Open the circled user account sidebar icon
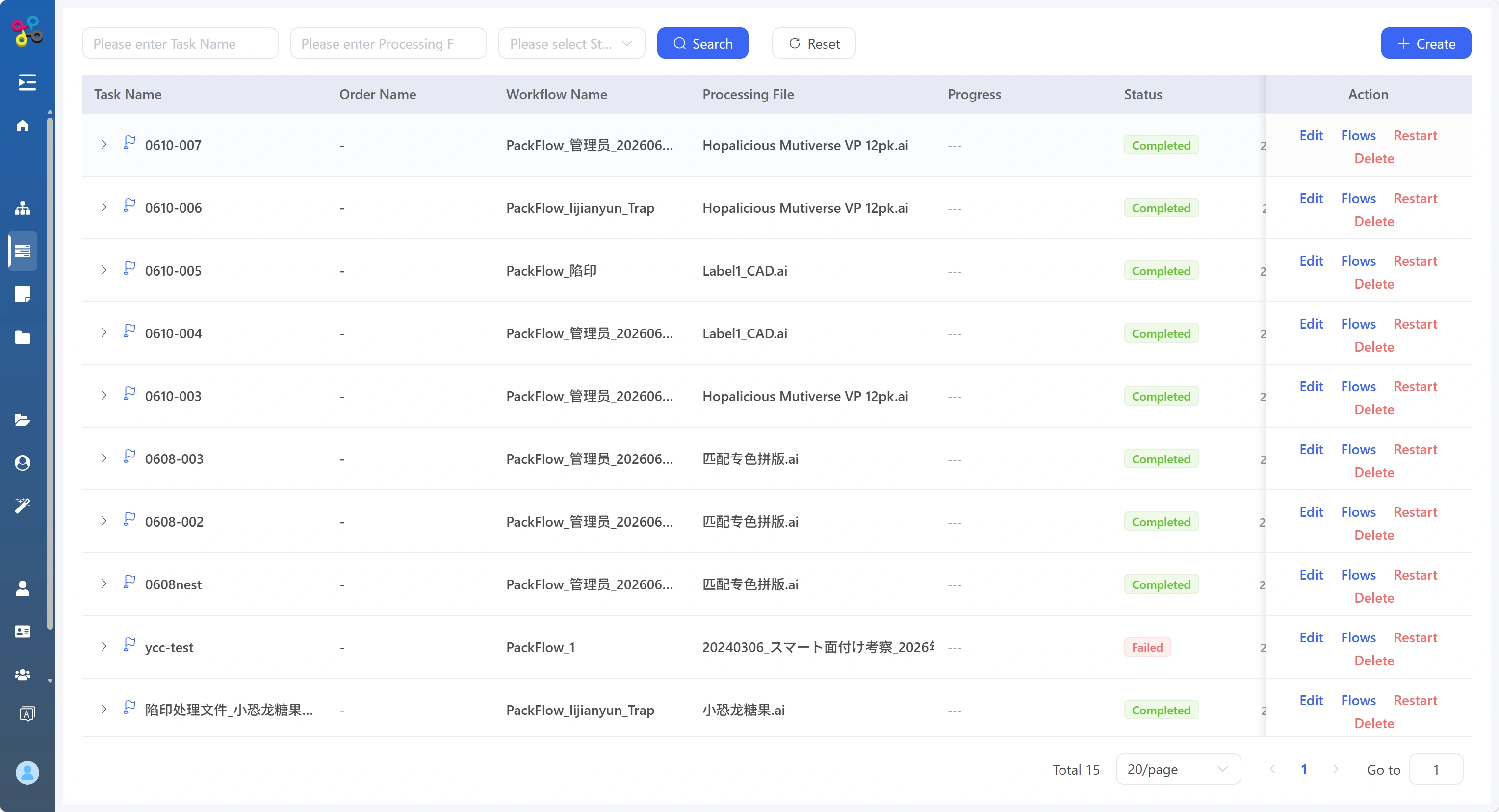The image size is (1499, 812). pos(23,462)
